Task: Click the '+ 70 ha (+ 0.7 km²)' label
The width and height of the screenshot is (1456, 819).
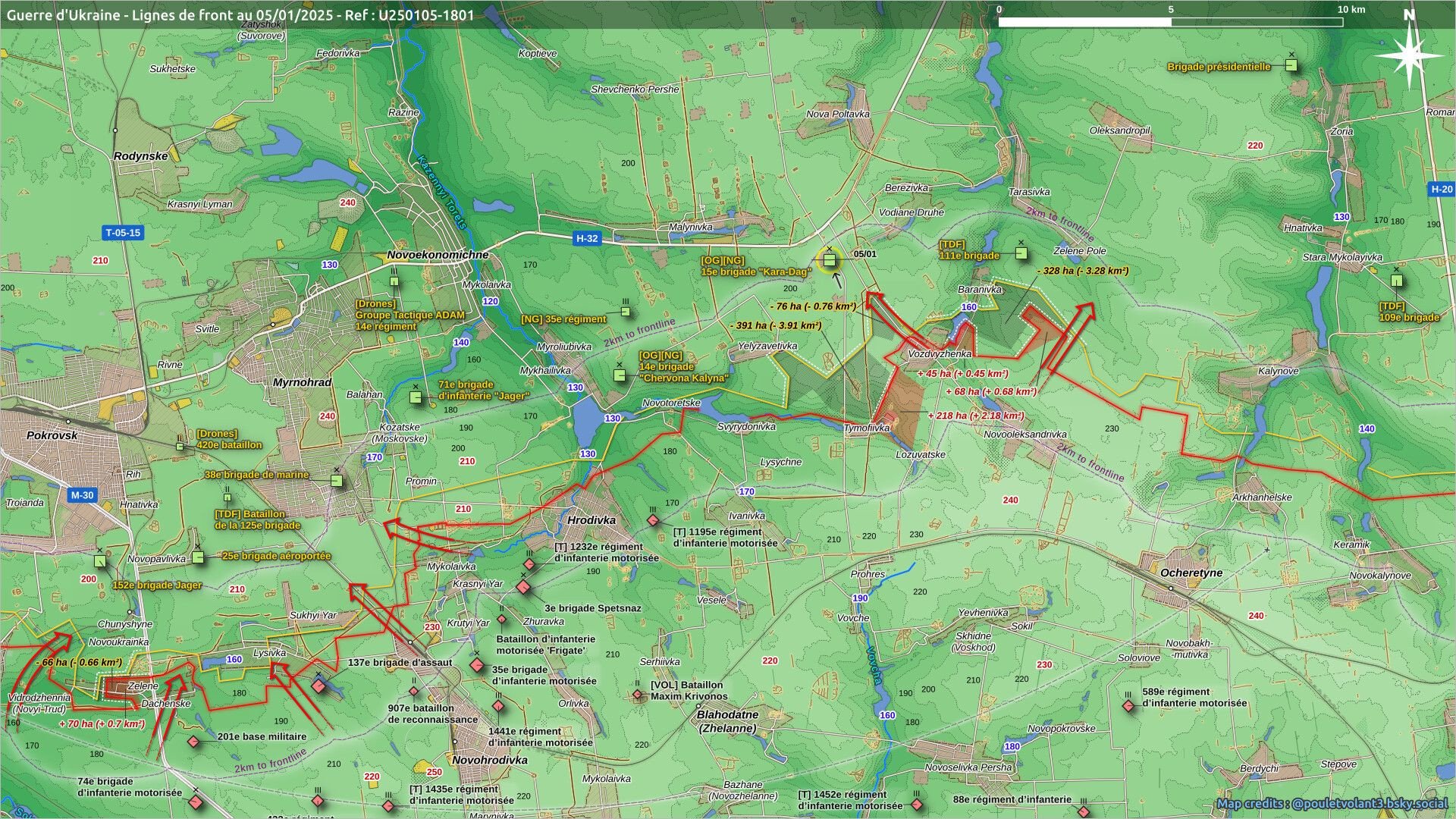Action: 102,723
